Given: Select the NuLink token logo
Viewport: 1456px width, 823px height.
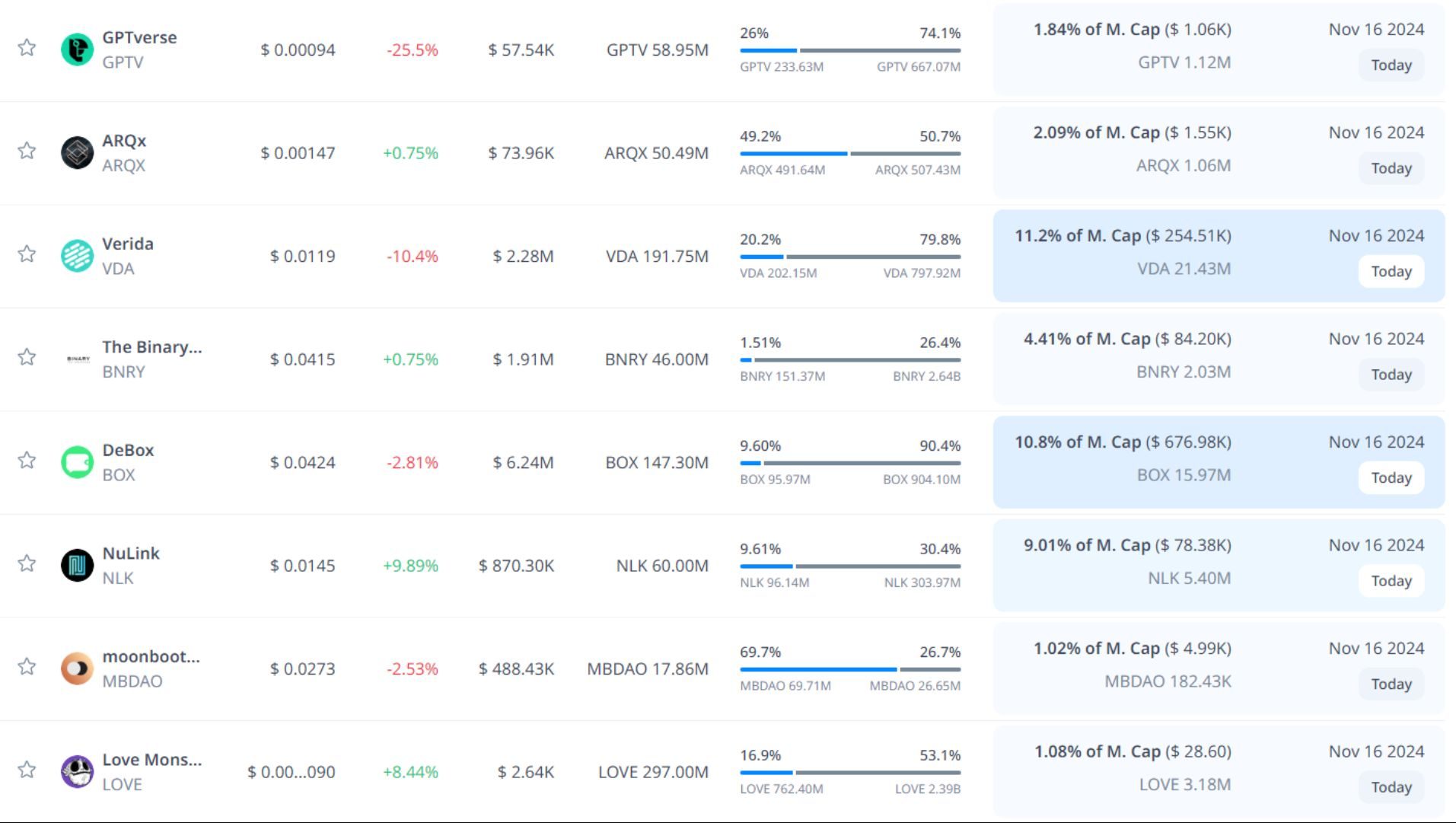Looking at the screenshot, I should pos(77,566).
